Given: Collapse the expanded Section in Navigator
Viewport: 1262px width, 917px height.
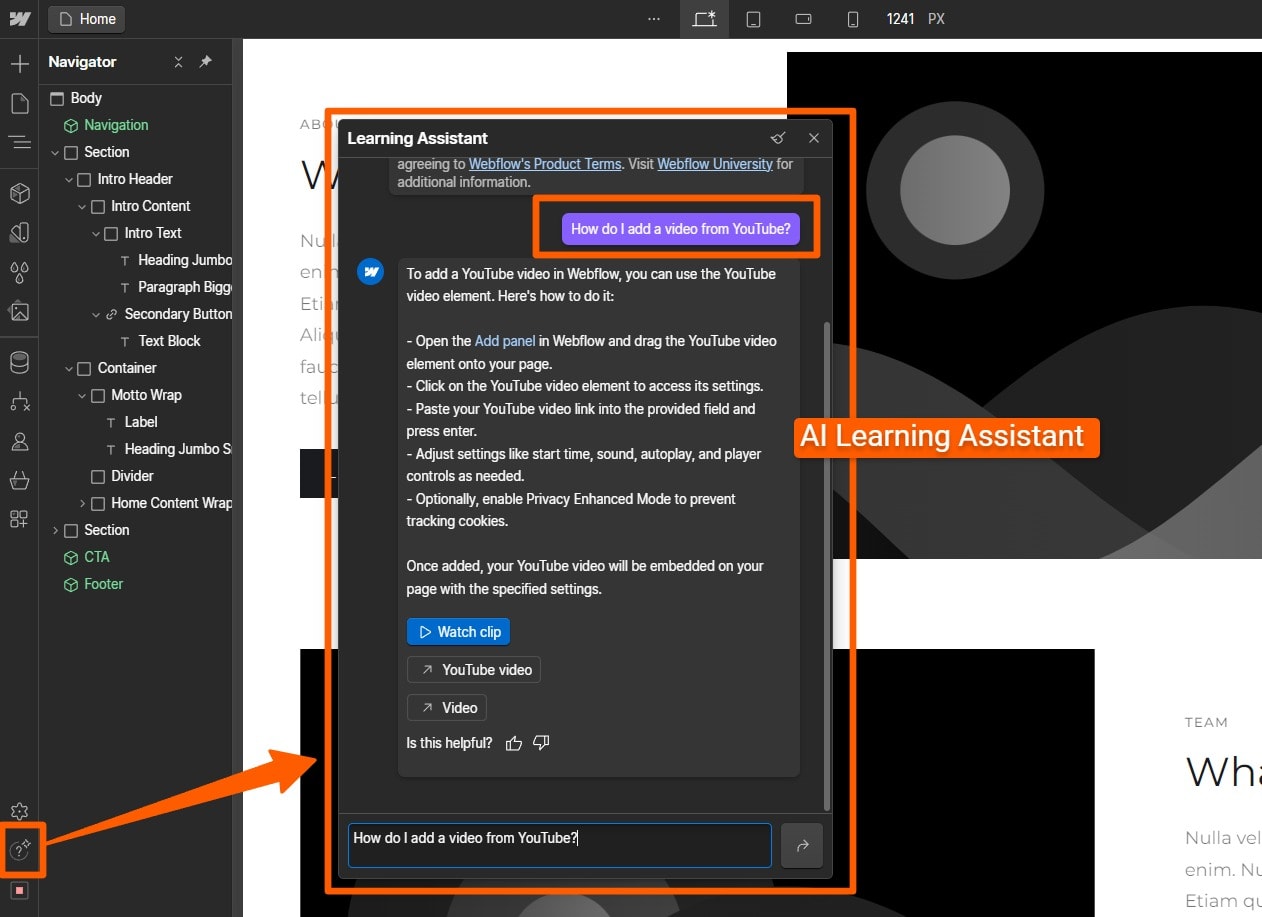Looking at the screenshot, I should [56, 153].
